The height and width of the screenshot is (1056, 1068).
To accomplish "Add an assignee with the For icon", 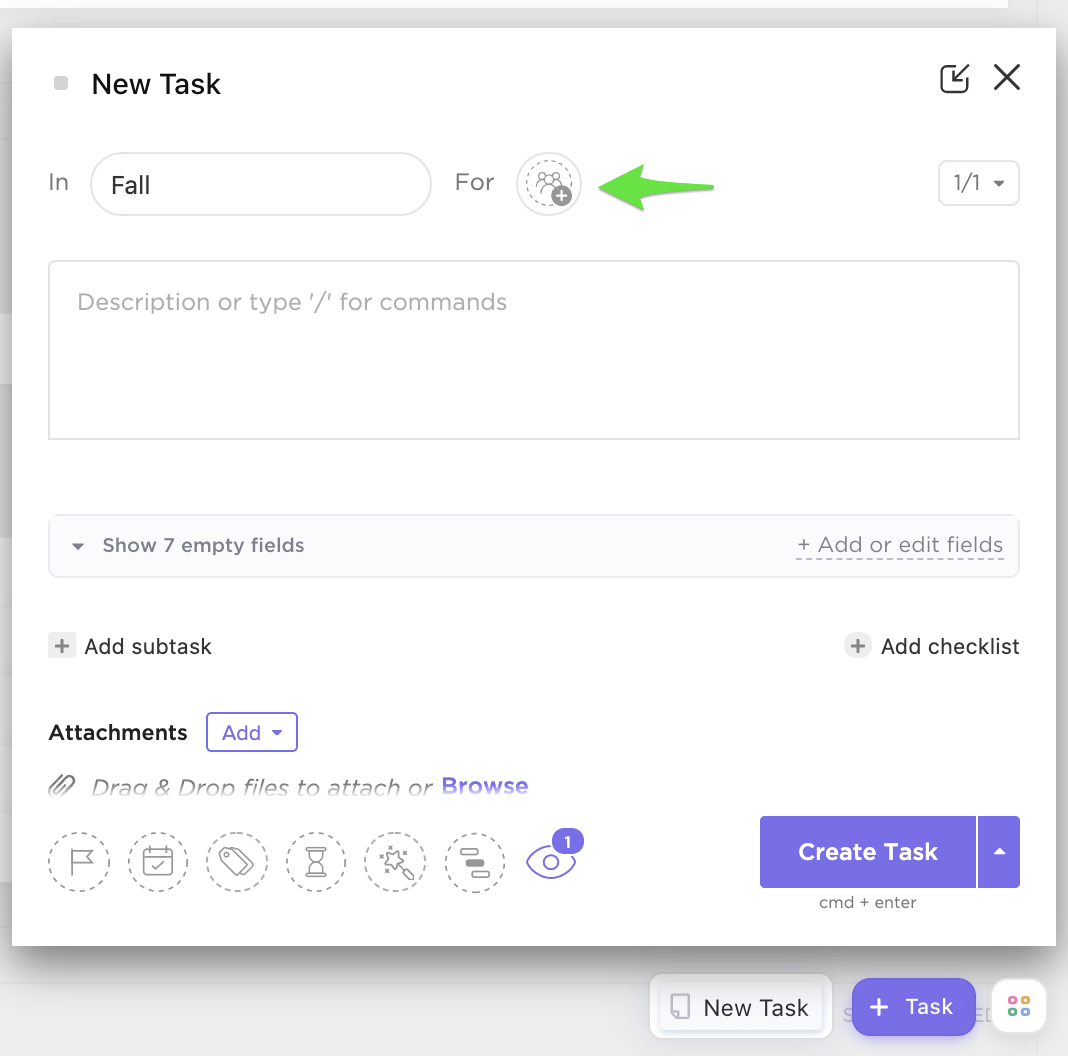I will coord(549,184).
